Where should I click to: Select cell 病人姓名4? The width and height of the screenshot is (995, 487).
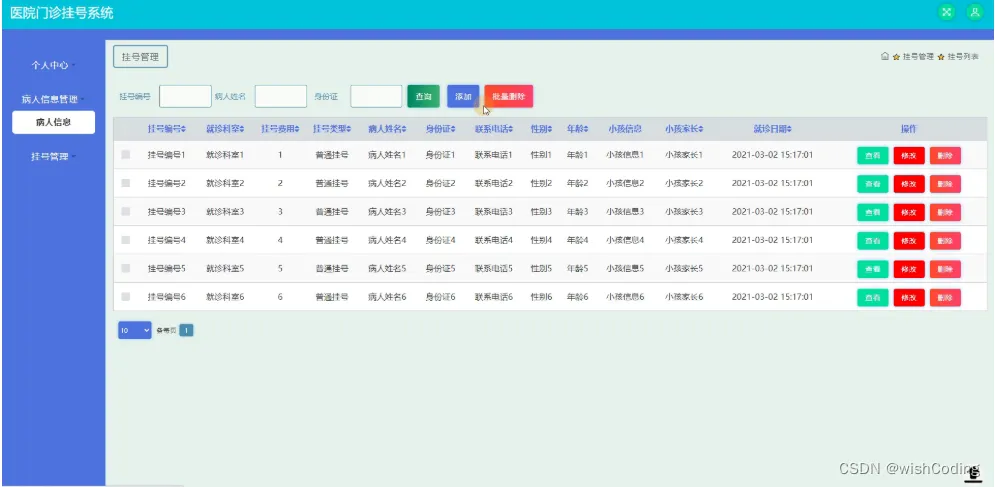click(x=387, y=240)
